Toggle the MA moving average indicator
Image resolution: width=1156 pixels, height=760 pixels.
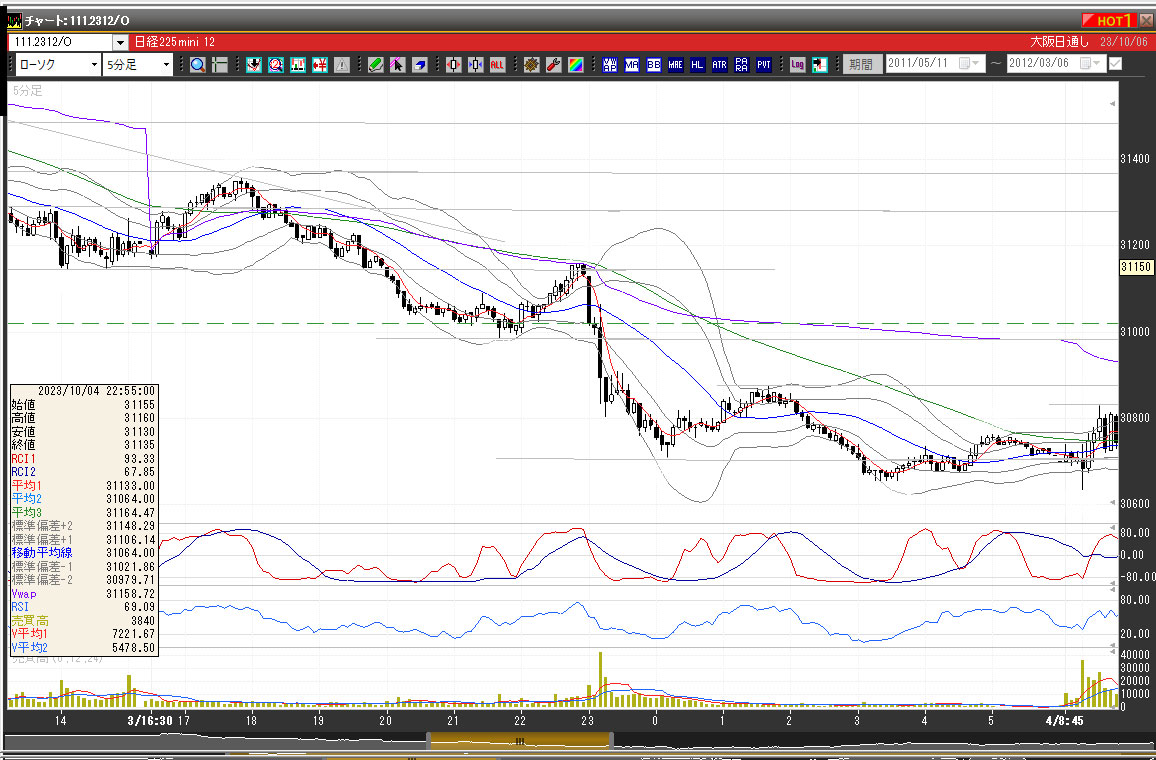point(632,65)
